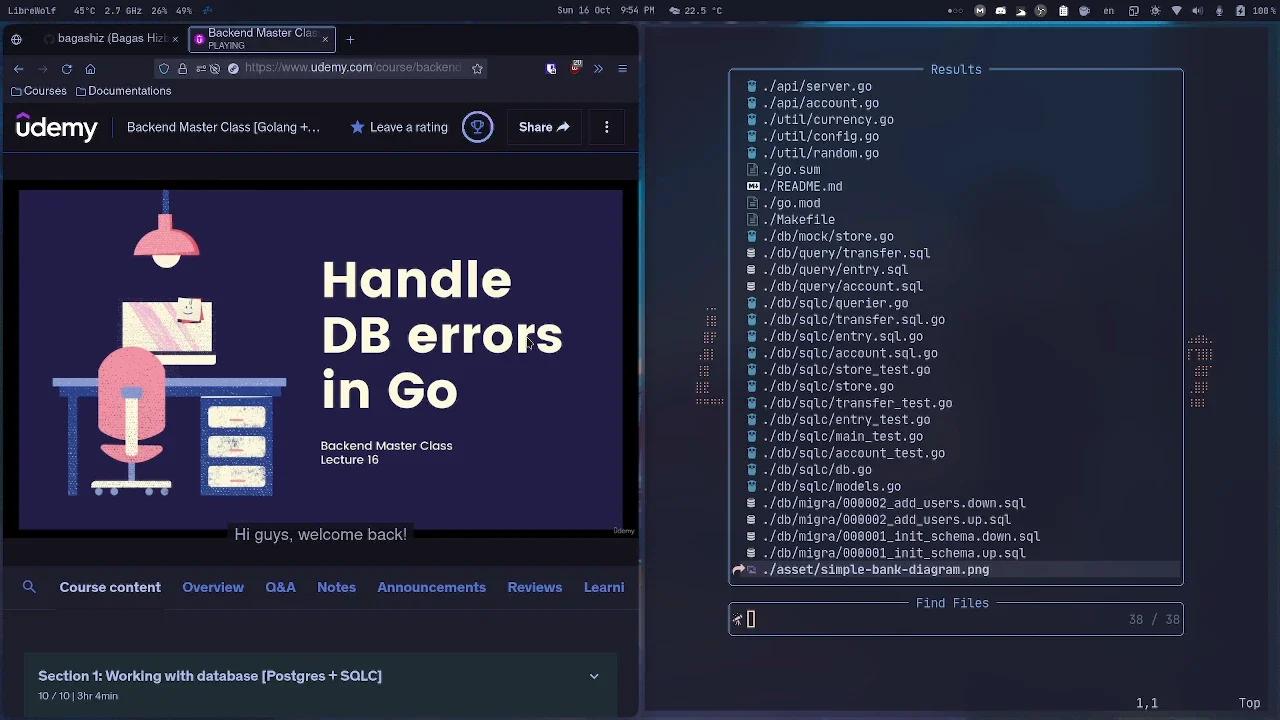Click the uBlock Origin extension icon
The width and height of the screenshot is (1280, 720).
pyautogui.click(x=576, y=69)
